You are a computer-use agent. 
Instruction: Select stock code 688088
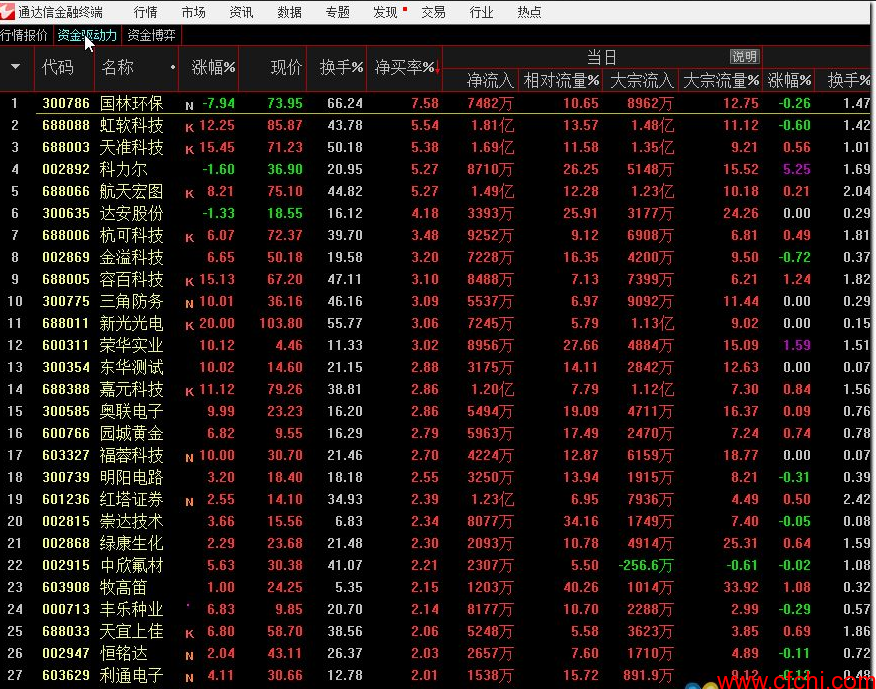tap(66, 125)
